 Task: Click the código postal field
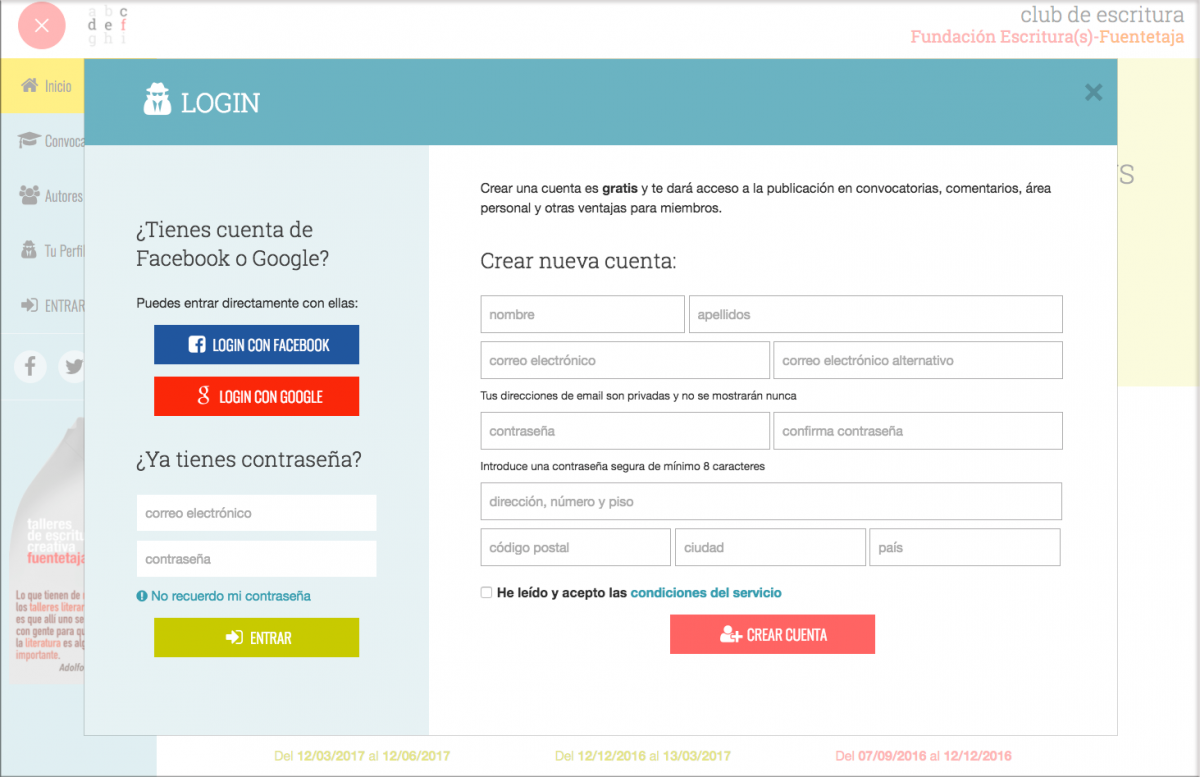tap(575, 548)
